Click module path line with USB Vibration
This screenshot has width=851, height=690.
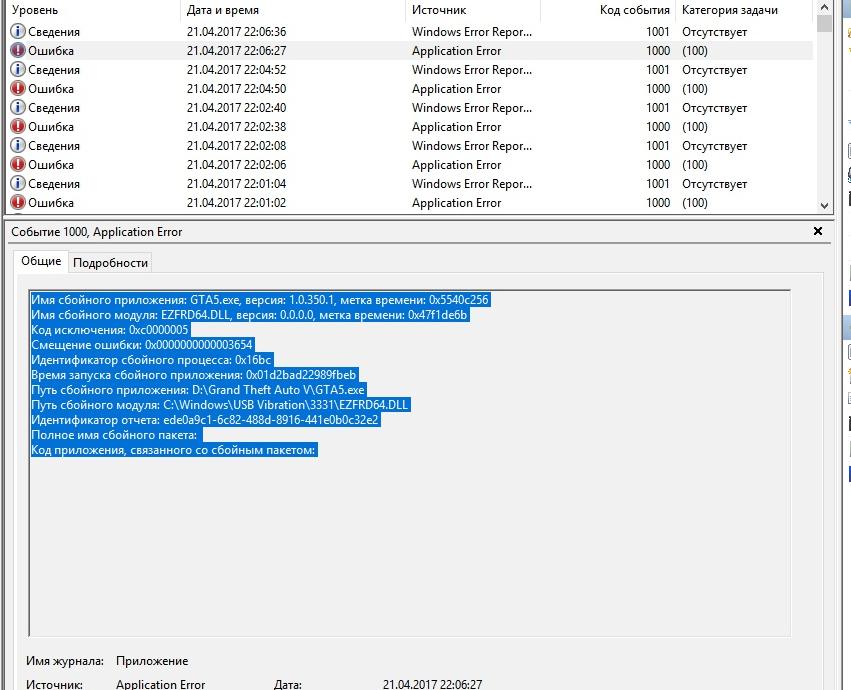pyautogui.click(x=220, y=404)
